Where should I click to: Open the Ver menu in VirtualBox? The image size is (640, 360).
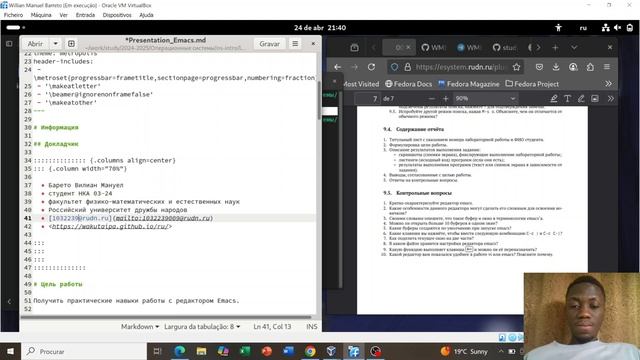(x=64, y=15)
